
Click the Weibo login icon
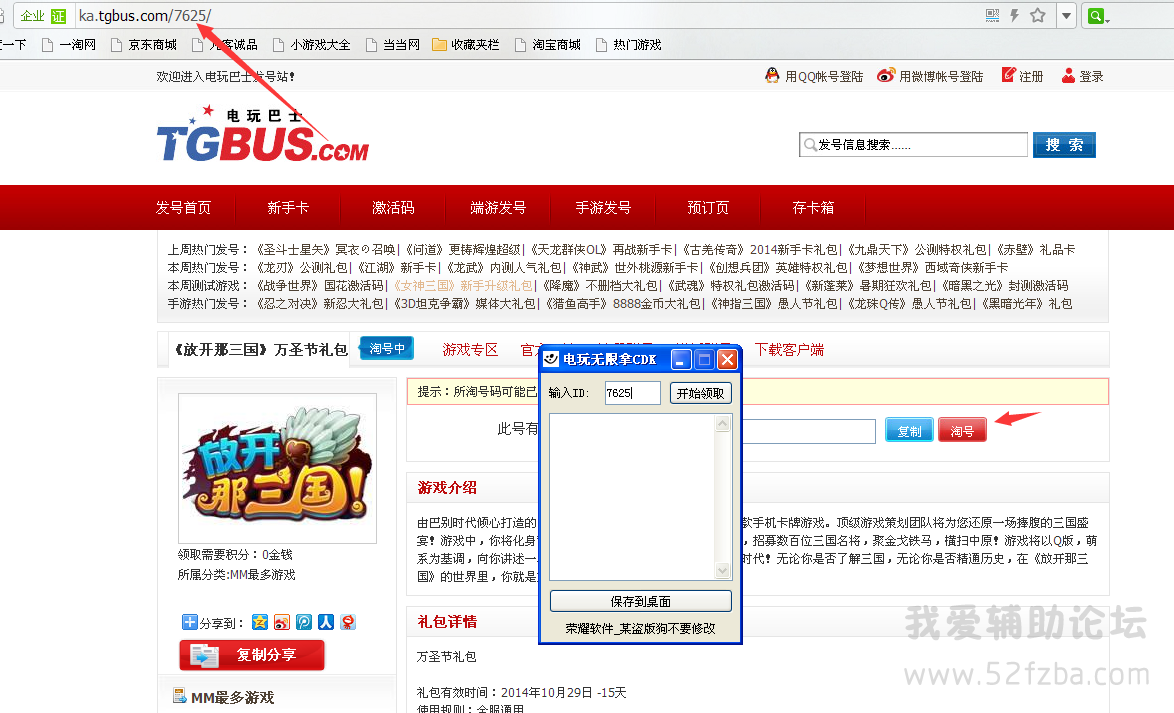[886, 76]
